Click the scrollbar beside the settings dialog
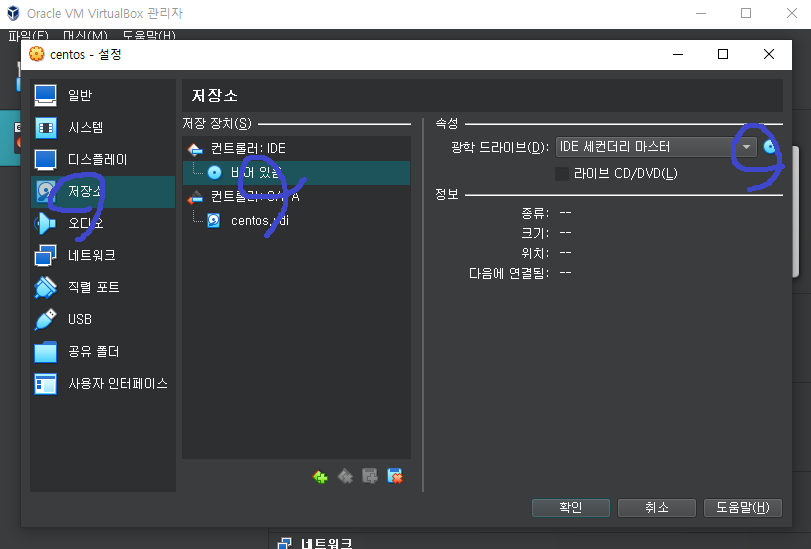 [x=797, y=212]
